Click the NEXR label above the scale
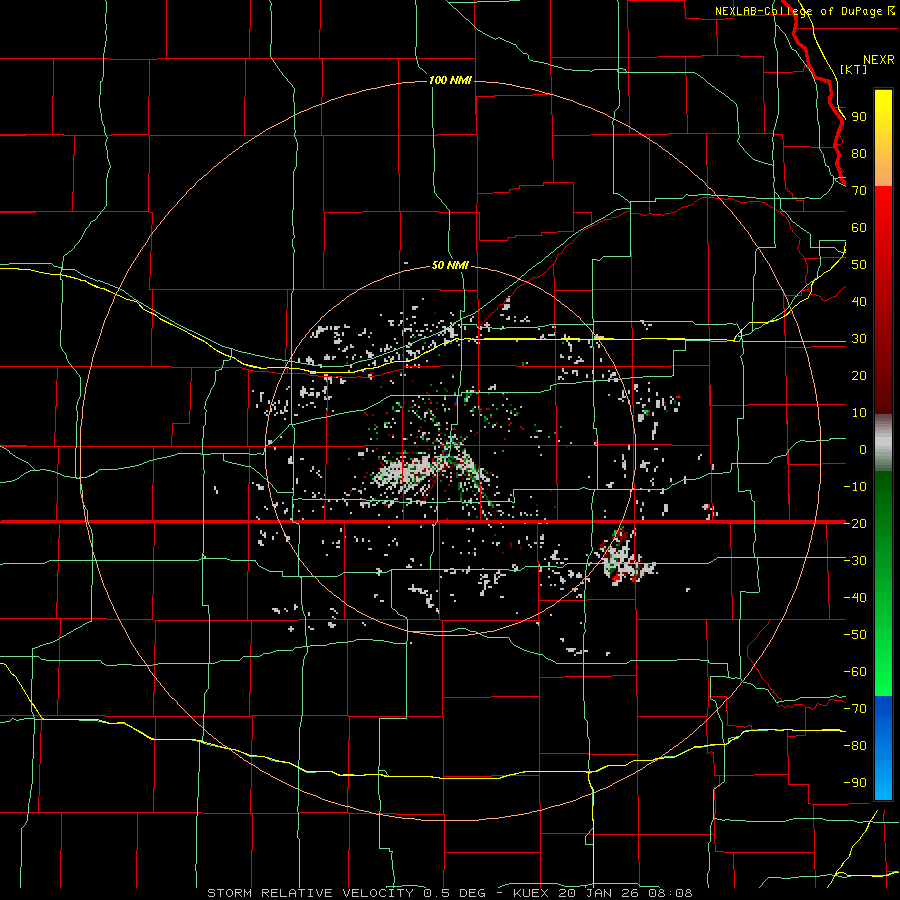 coord(878,60)
